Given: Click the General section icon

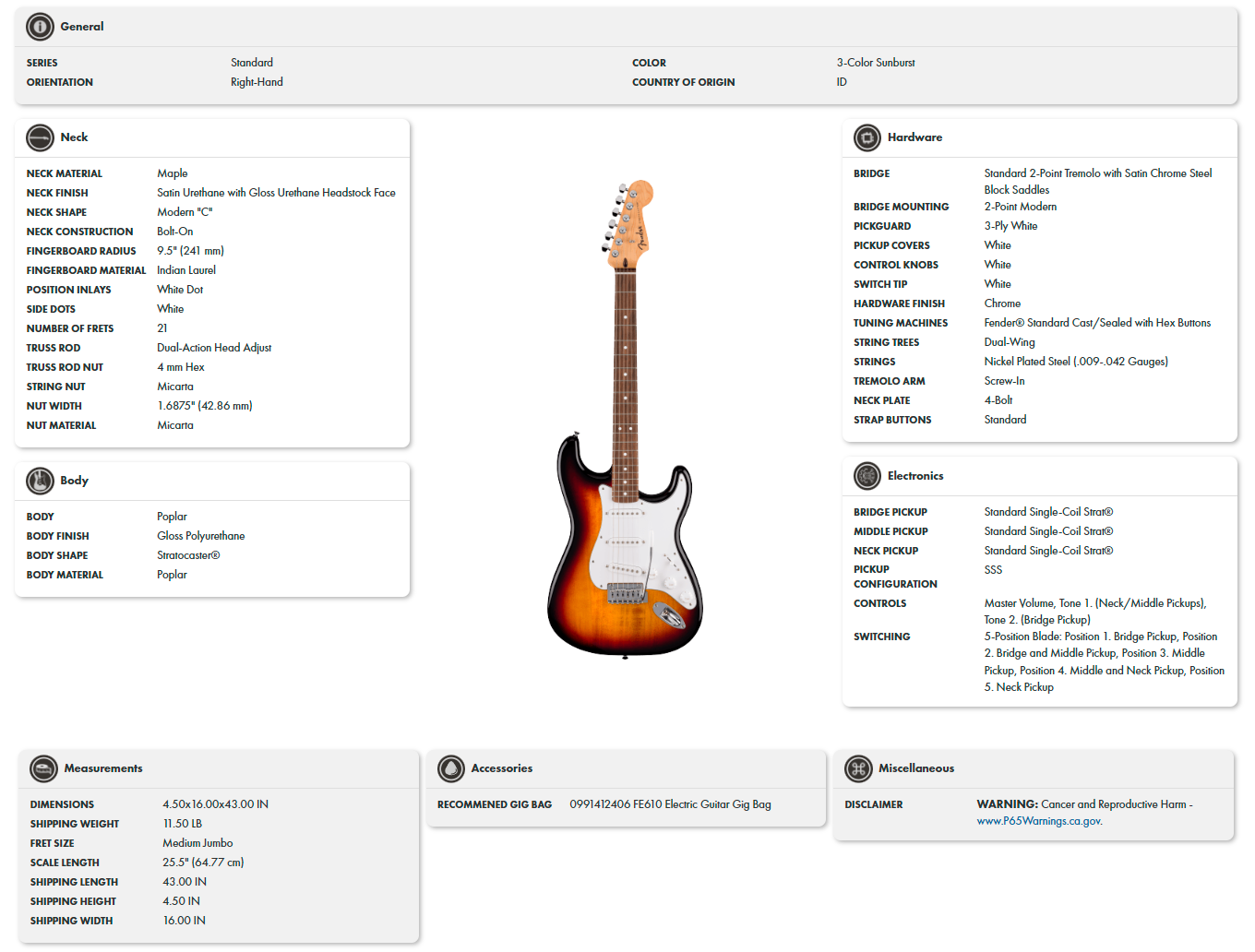Looking at the screenshot, I should pos(40,27).
